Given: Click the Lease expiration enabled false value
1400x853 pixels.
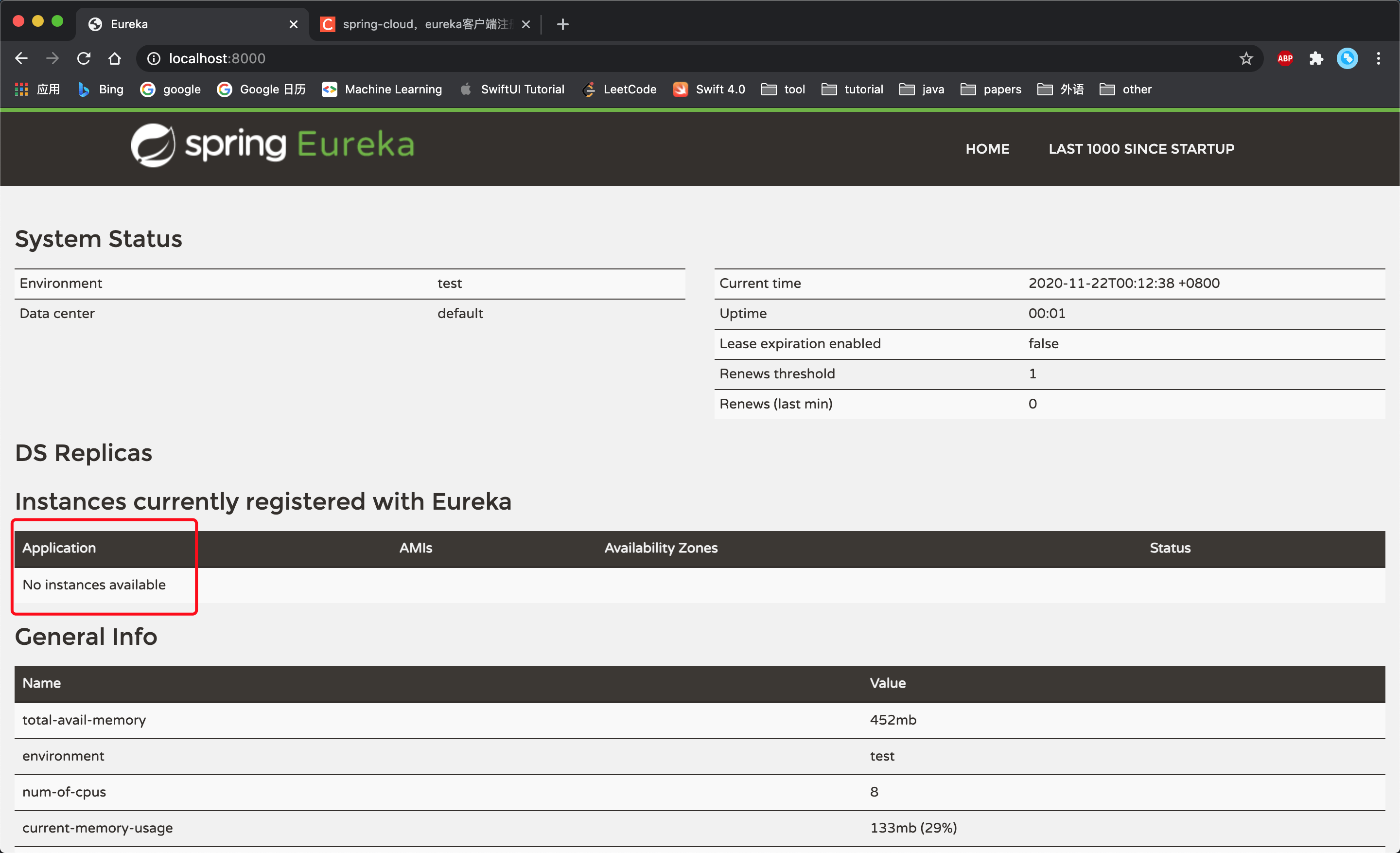Looking at the screenshot, I should (1043, 343).
